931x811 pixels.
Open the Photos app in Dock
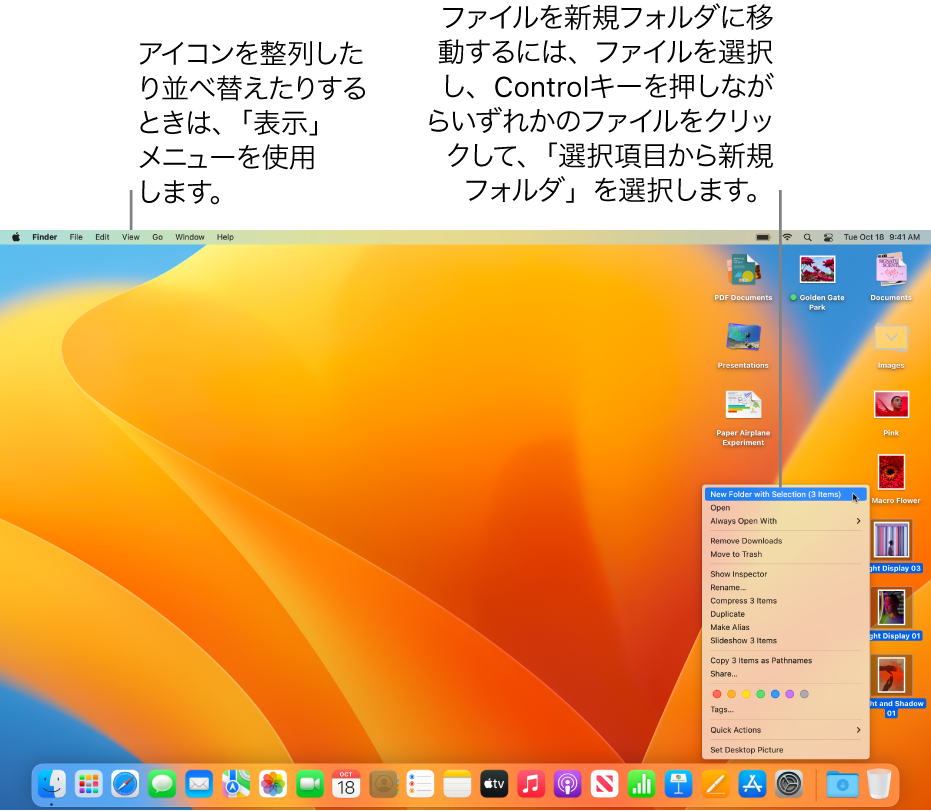pos(273,784)
